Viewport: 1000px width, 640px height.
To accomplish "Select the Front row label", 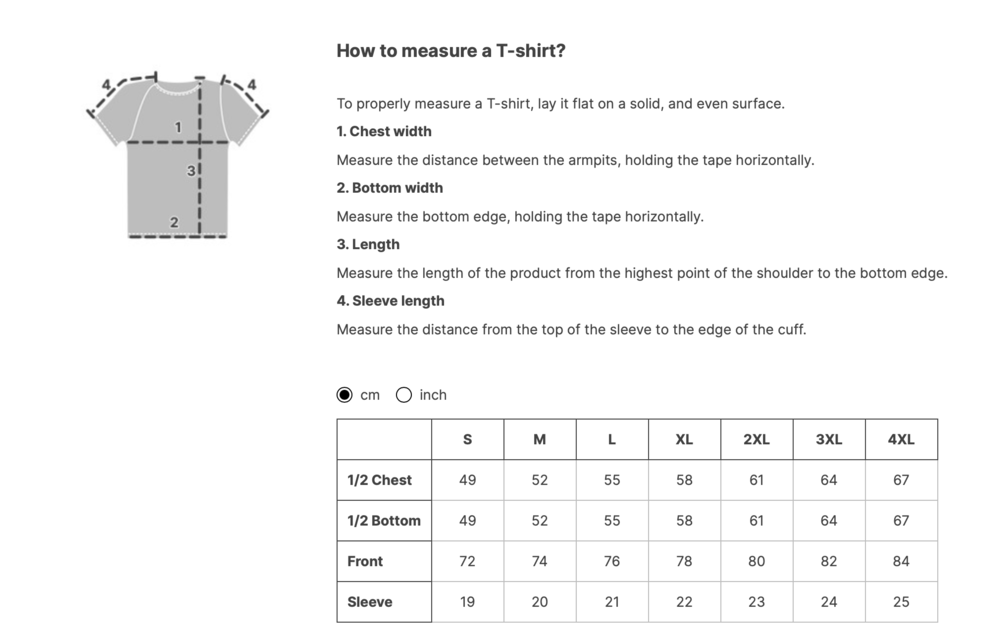I will [x=365, y=561].
